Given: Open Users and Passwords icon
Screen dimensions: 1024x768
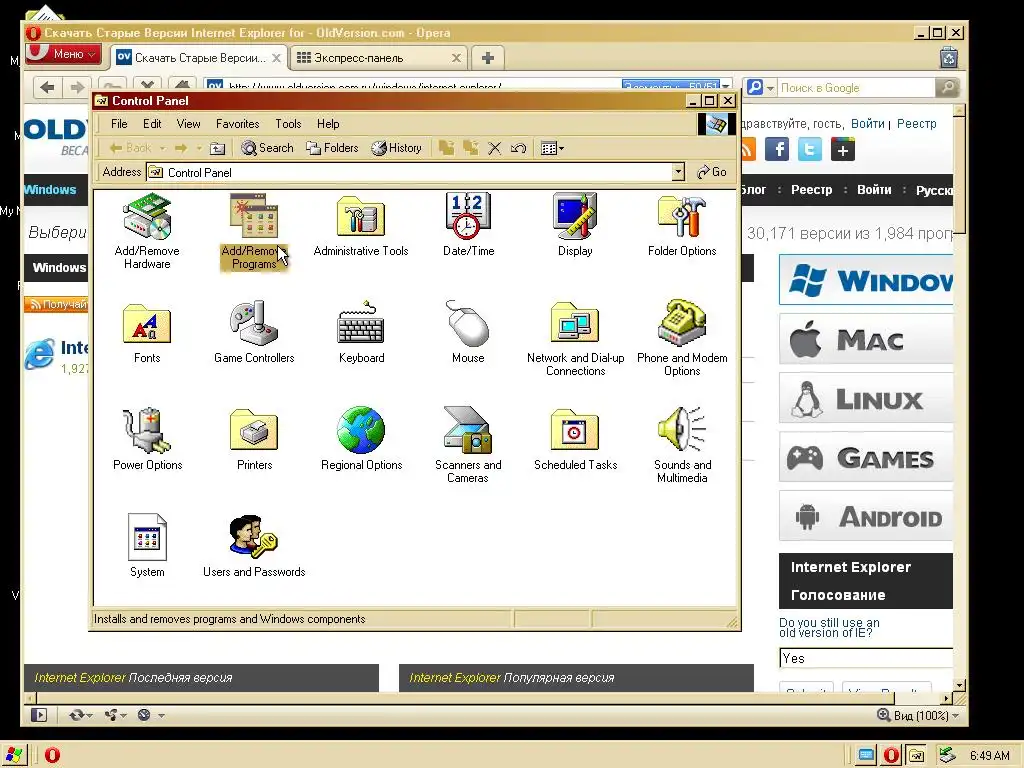Looking at the screenshot, I should tap(254, 546).
